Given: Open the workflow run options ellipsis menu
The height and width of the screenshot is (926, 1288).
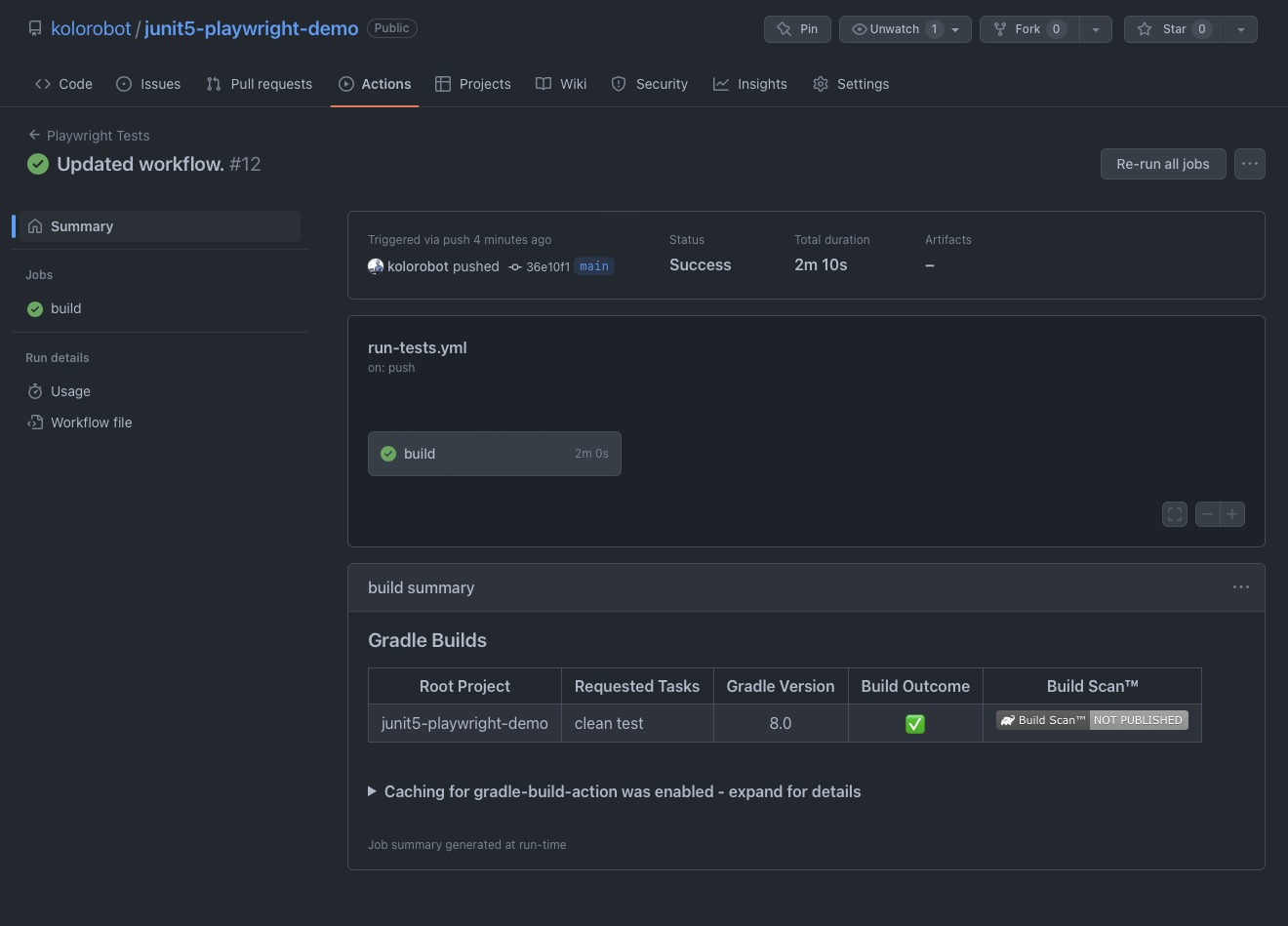Looking at the screenshot, I should [x=1250, y=164].
